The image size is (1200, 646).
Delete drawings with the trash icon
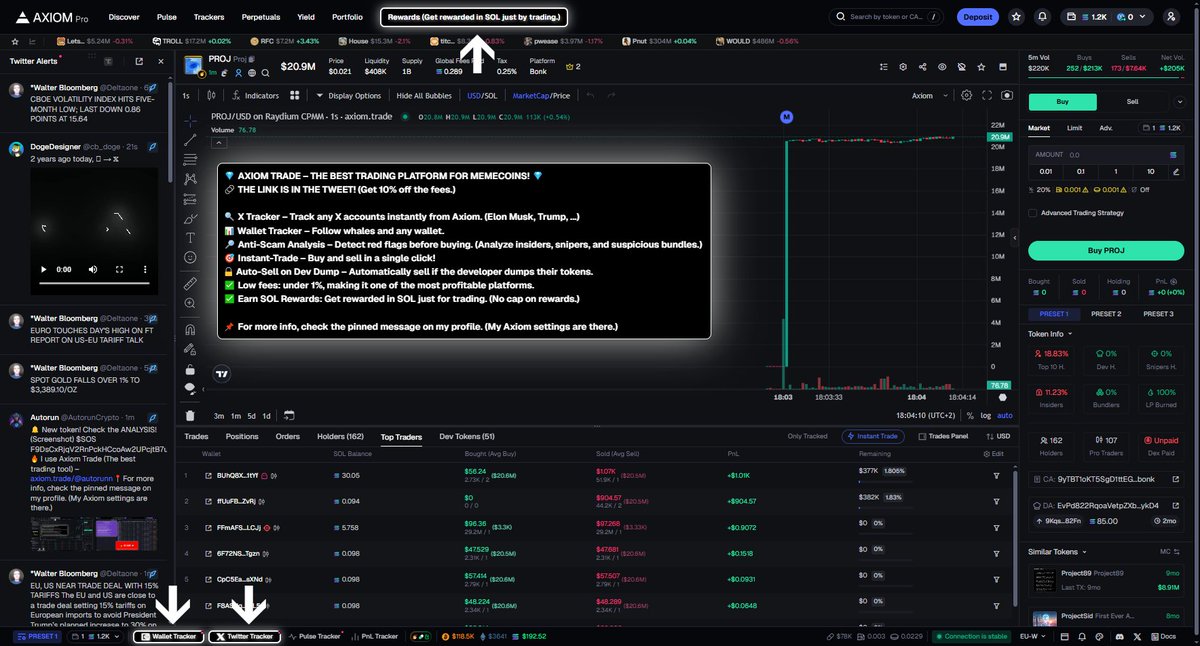(190, 415)
